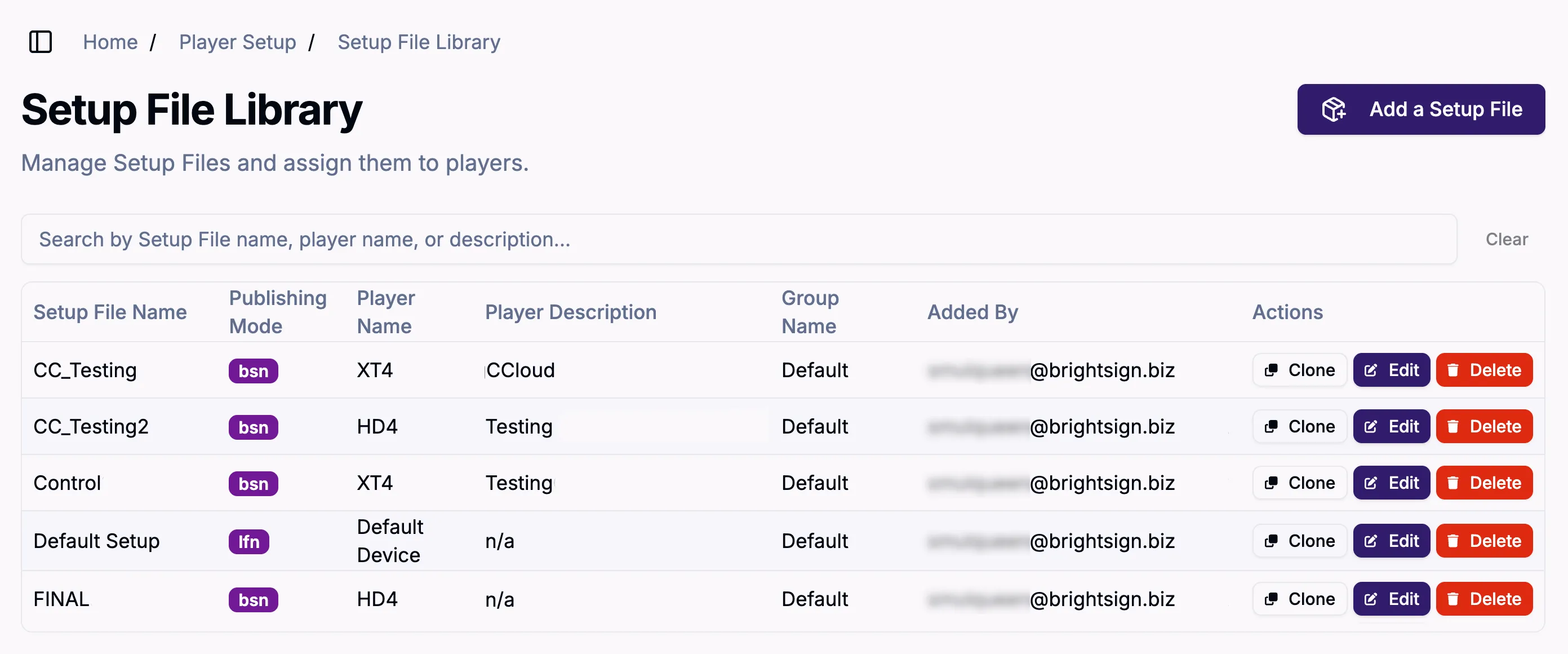Edit the CC_Testing setup file
Screen dimensions: 1568x654
pos(1392,370)
